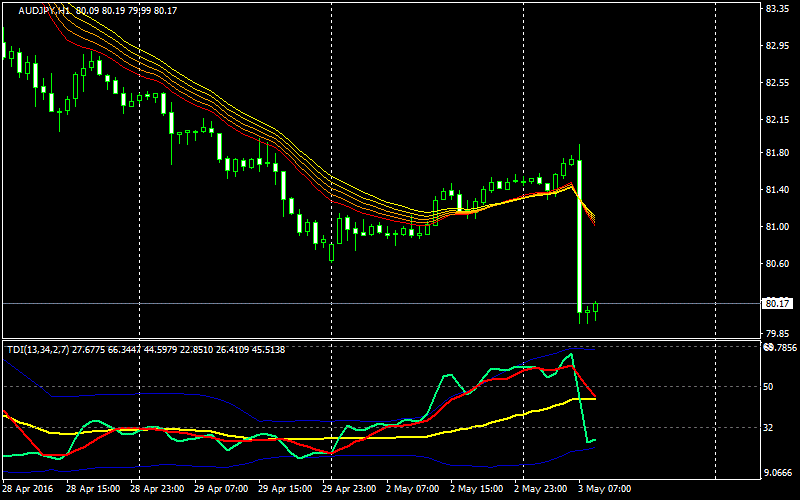The image size is (800, 500).
Task: Click the 83.35 price axis label
Action: click(777, 9)
